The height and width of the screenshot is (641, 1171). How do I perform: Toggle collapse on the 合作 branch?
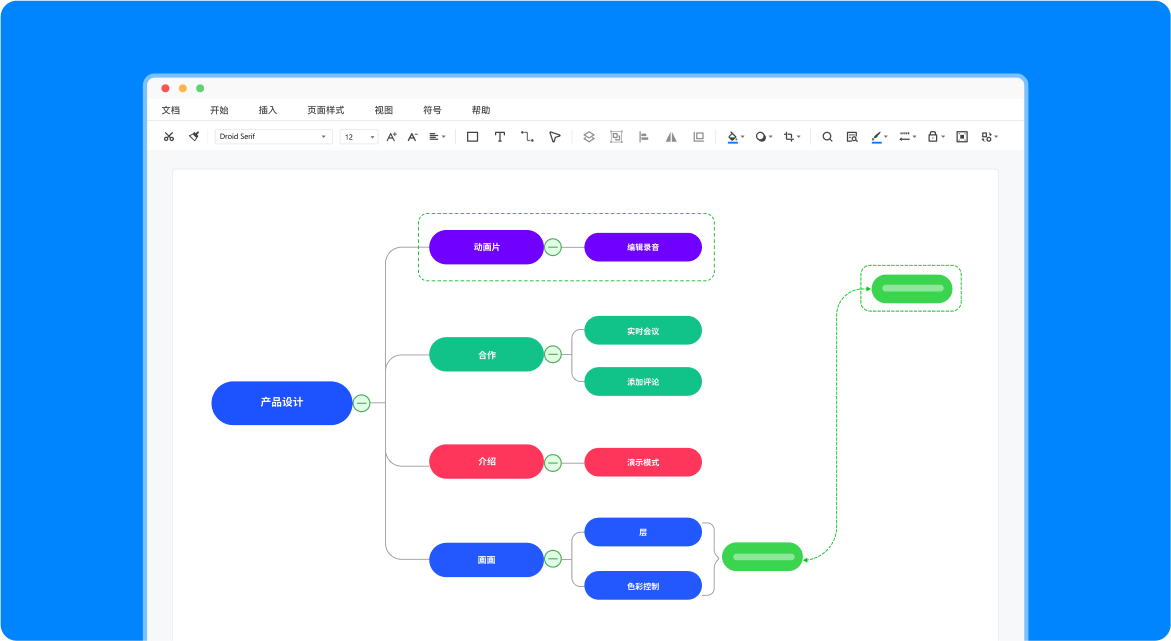click(553, 354)
